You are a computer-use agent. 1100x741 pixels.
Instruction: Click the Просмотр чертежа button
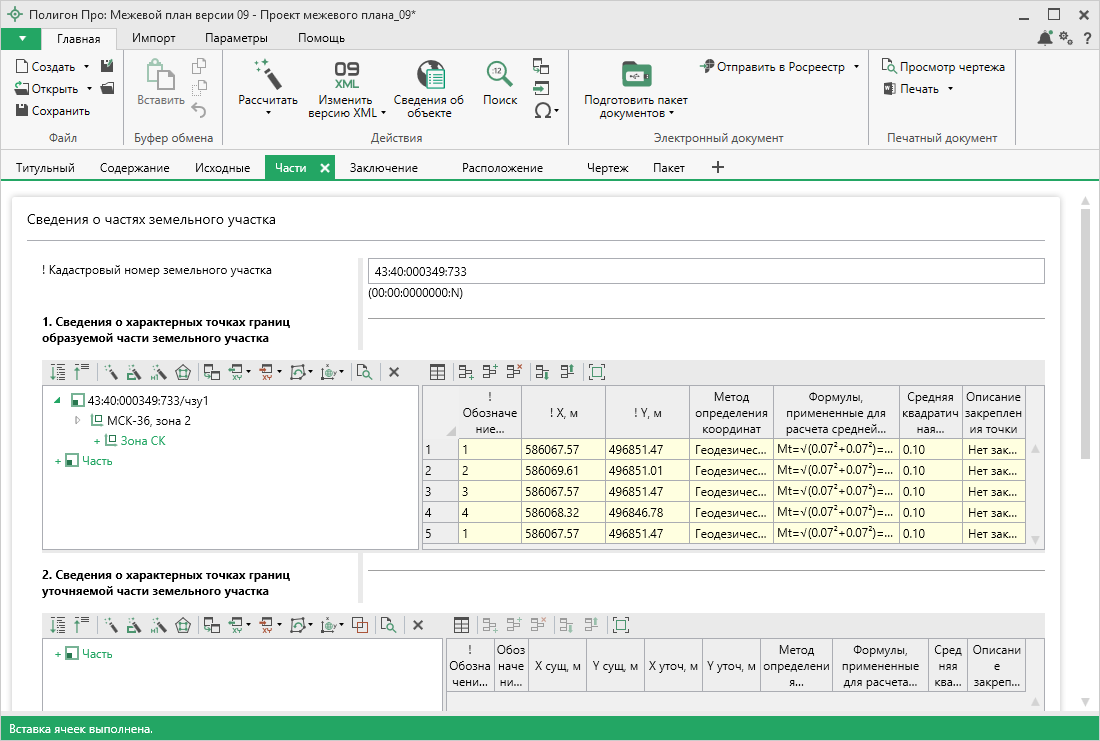tap(942, 67)
